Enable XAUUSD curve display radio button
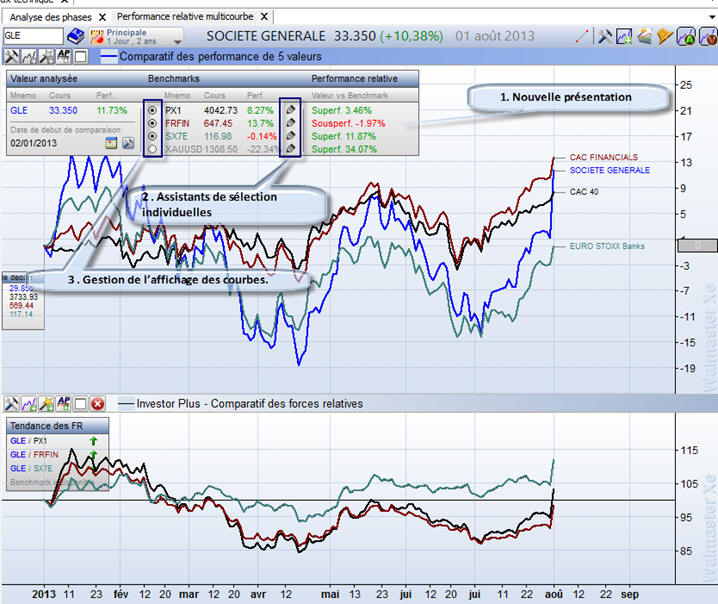718x604 pixels. point(152,149)
